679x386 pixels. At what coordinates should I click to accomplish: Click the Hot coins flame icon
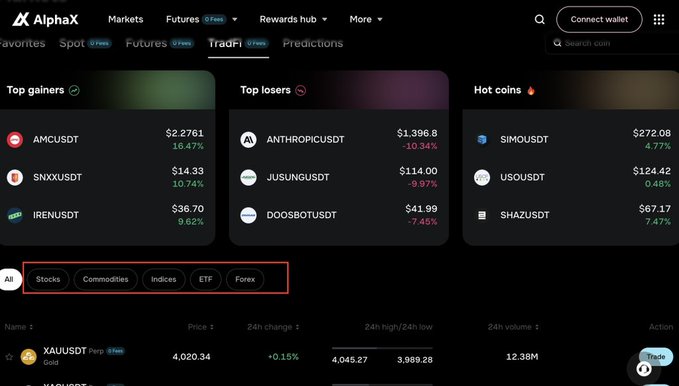click(531, 90)
